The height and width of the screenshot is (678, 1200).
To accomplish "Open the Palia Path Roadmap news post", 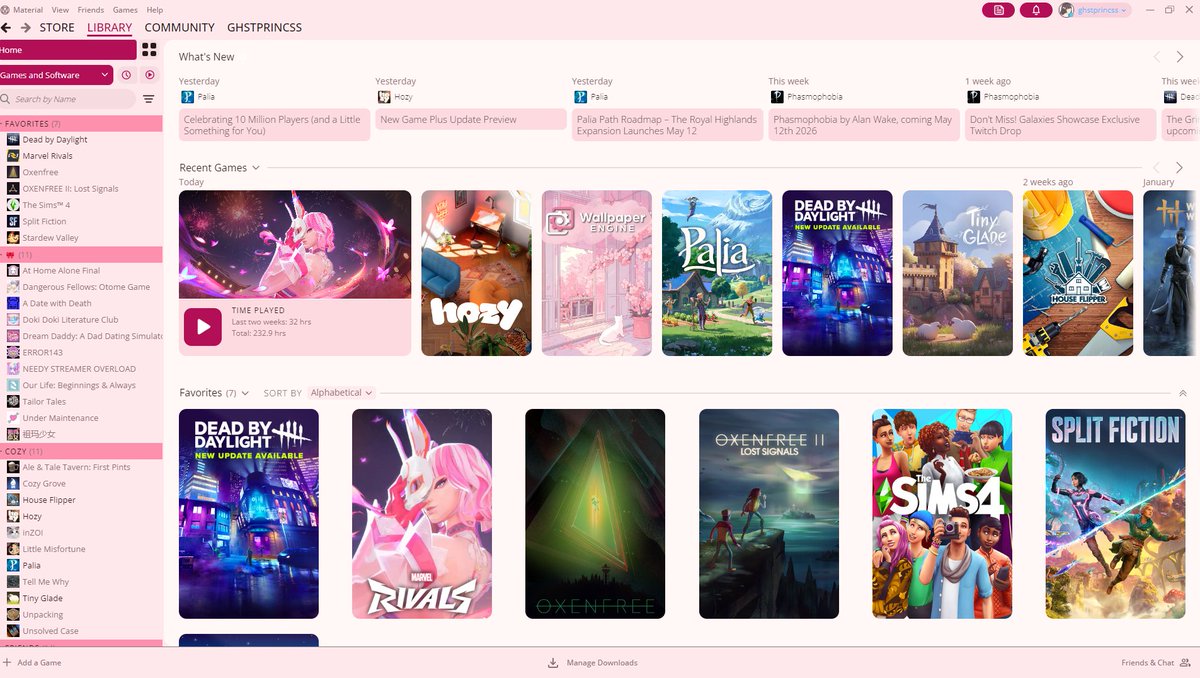I will point(667,125).
